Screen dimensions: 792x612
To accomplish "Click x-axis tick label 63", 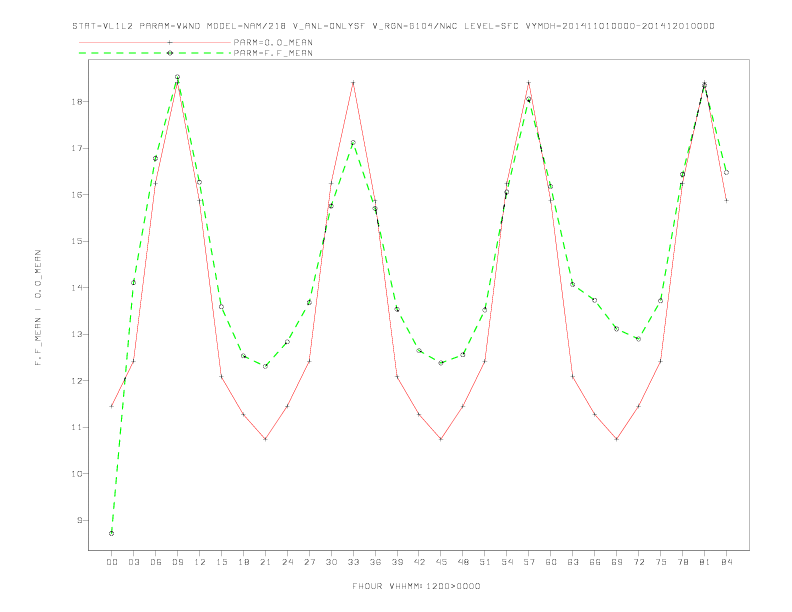I will (x=573, y=562).
